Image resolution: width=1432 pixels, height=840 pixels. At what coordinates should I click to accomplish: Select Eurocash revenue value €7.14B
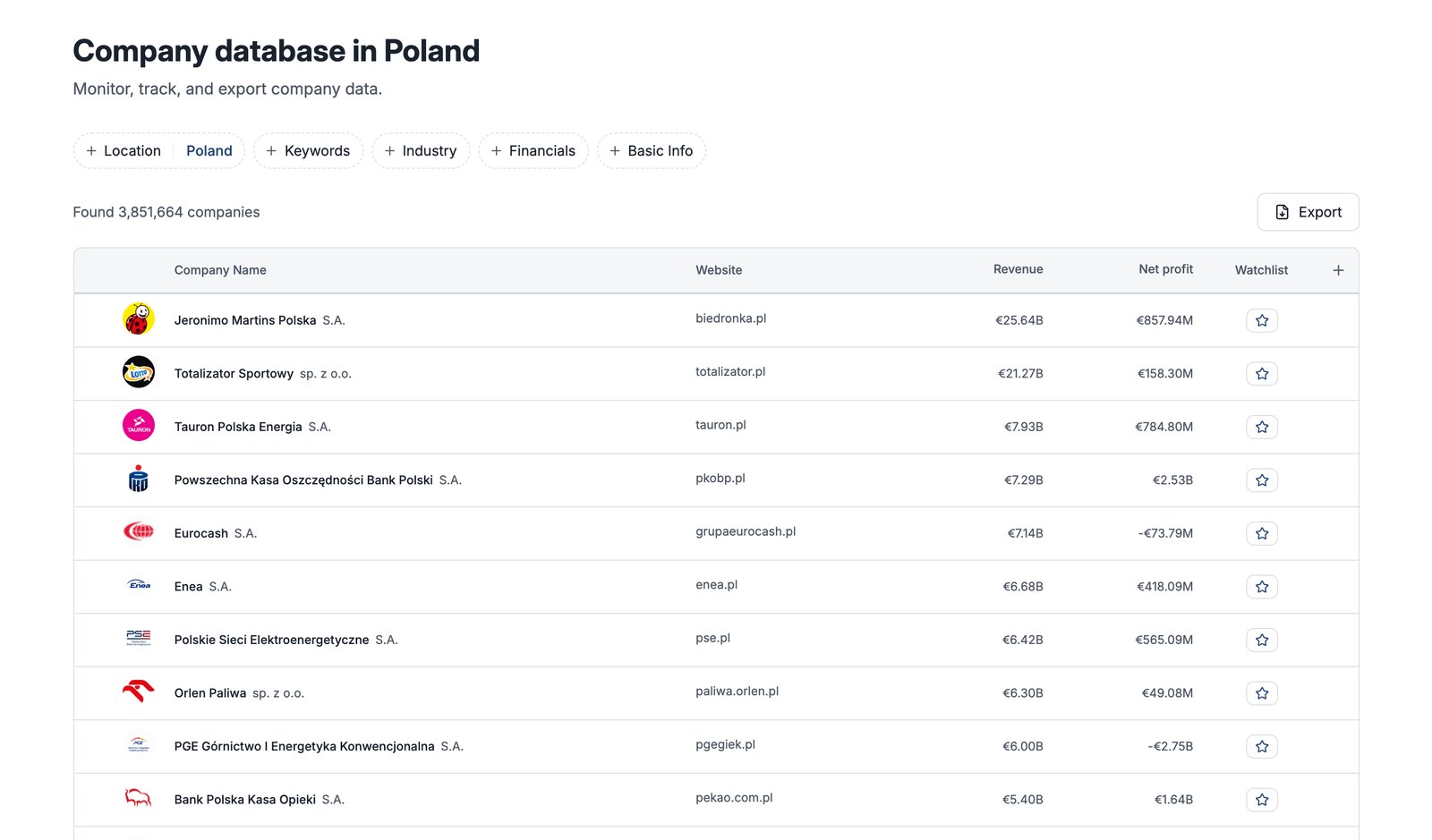[1026, 533]
